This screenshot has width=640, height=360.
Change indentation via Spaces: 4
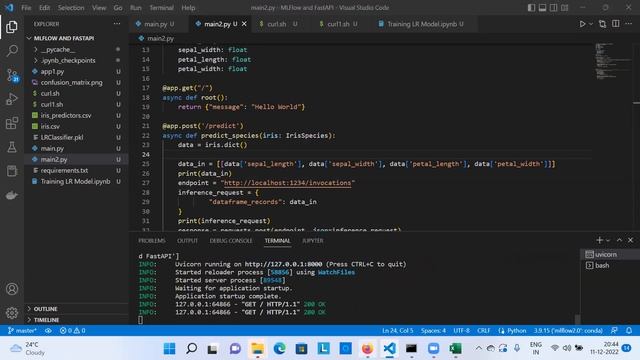pos(433,331)
